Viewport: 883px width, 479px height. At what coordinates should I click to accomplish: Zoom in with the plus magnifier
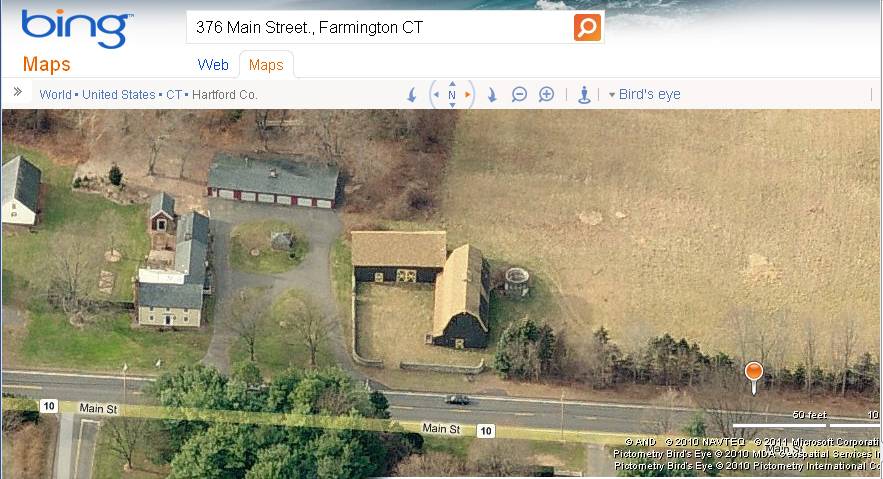pos(546,95)
